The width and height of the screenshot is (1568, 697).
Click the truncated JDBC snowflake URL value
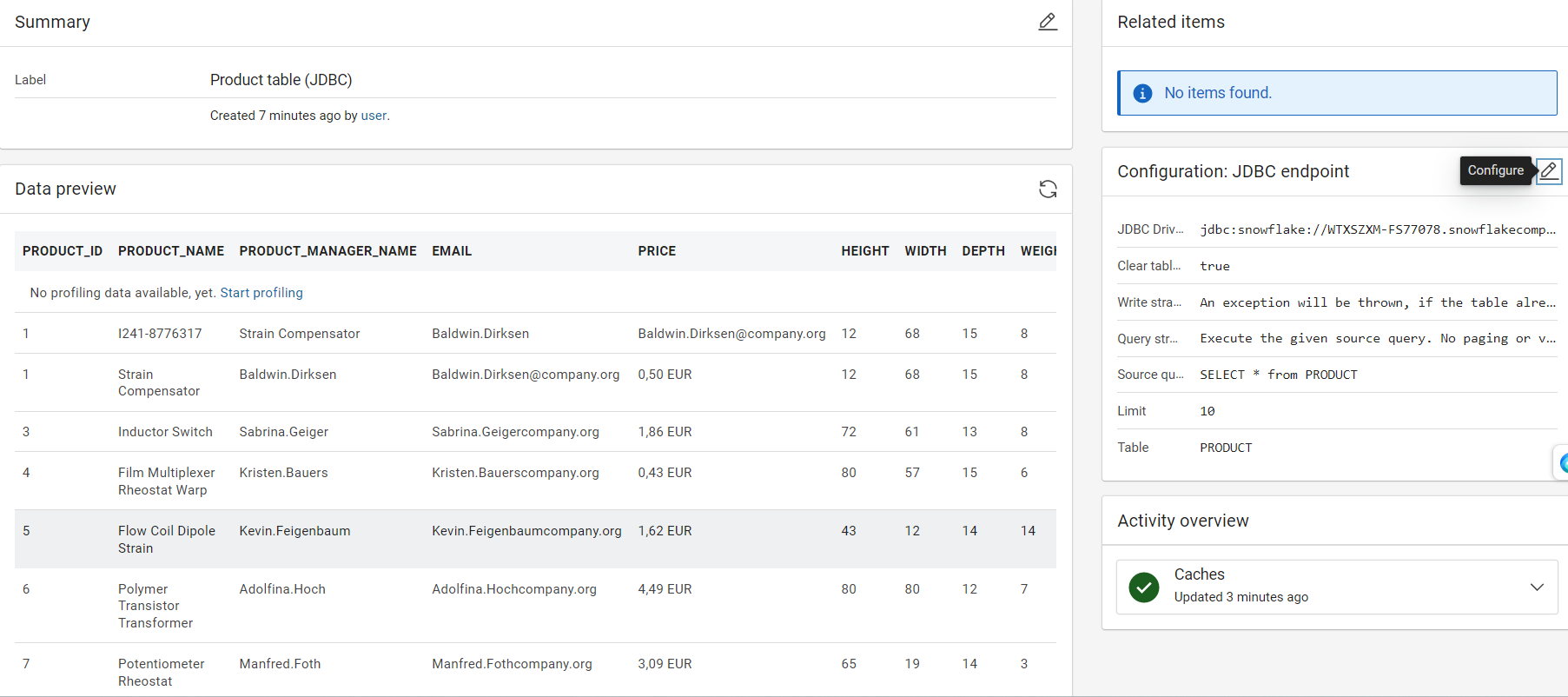1377,229
